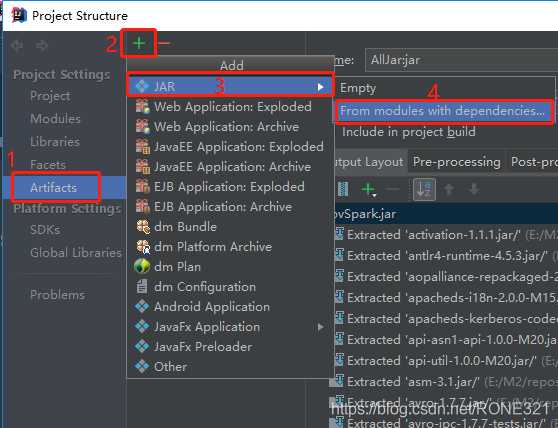Select the Spark.jar root output row
The width and height of the screenshot is (558, 428).
[x=446, y=214]
